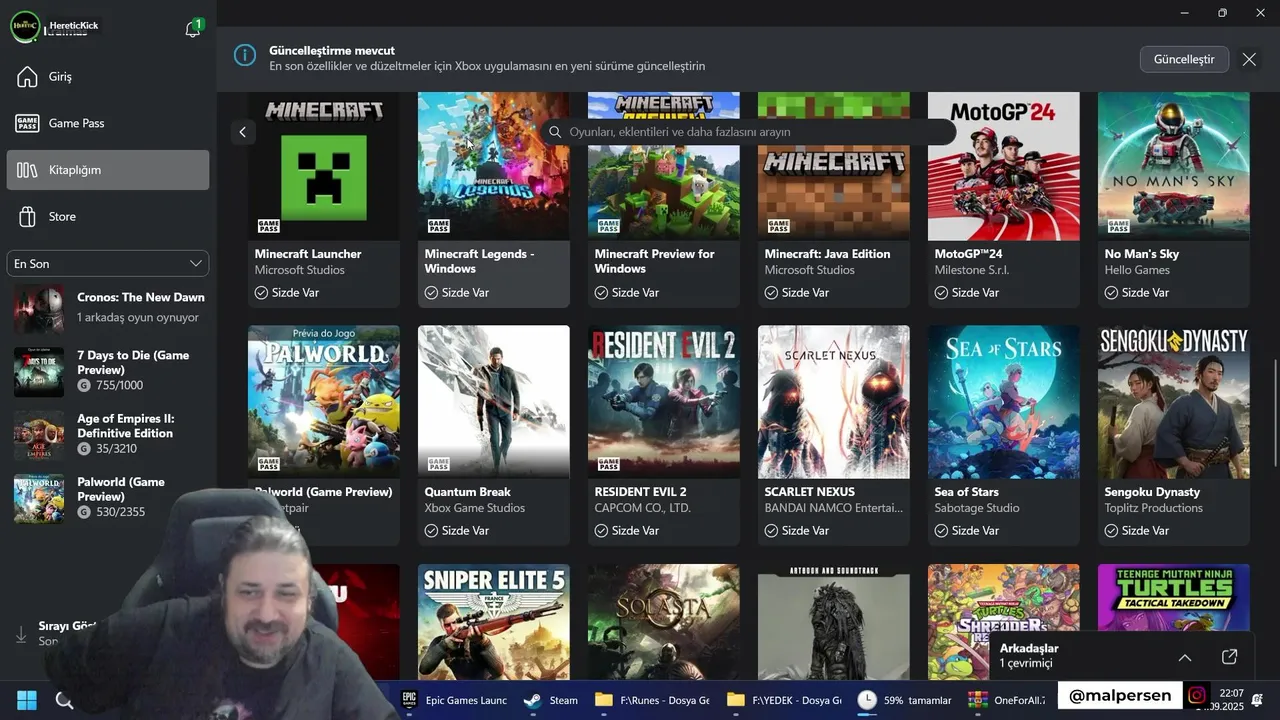Open Age of Empires II recent entry
The image size is (1280, 720).
coord(110,434)
